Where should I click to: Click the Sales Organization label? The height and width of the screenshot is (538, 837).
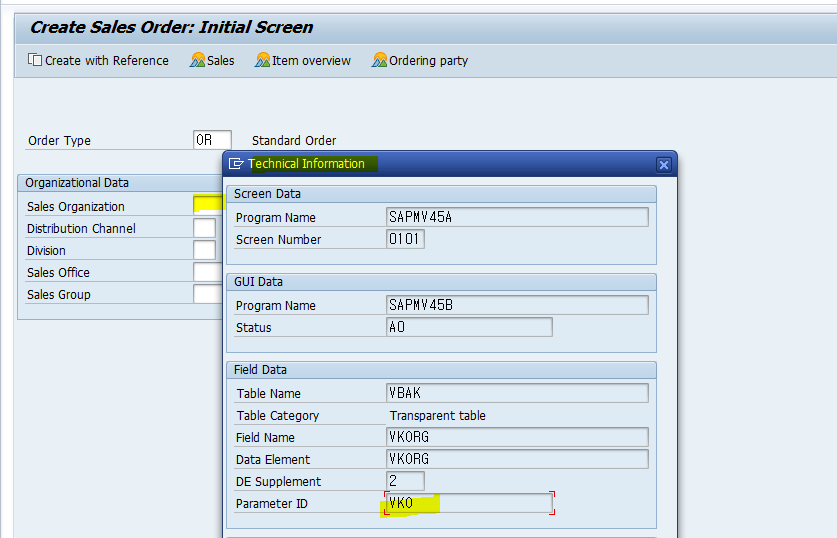point(76,207)
